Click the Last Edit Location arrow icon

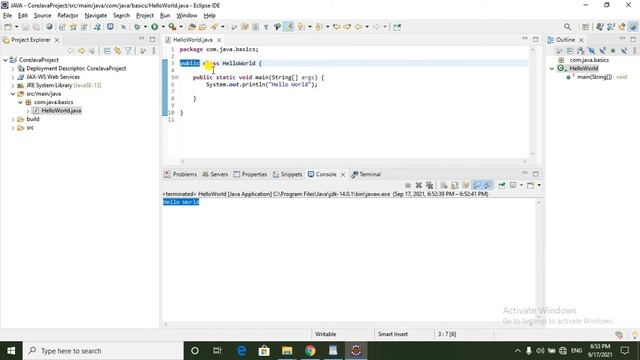coord(336,27)
